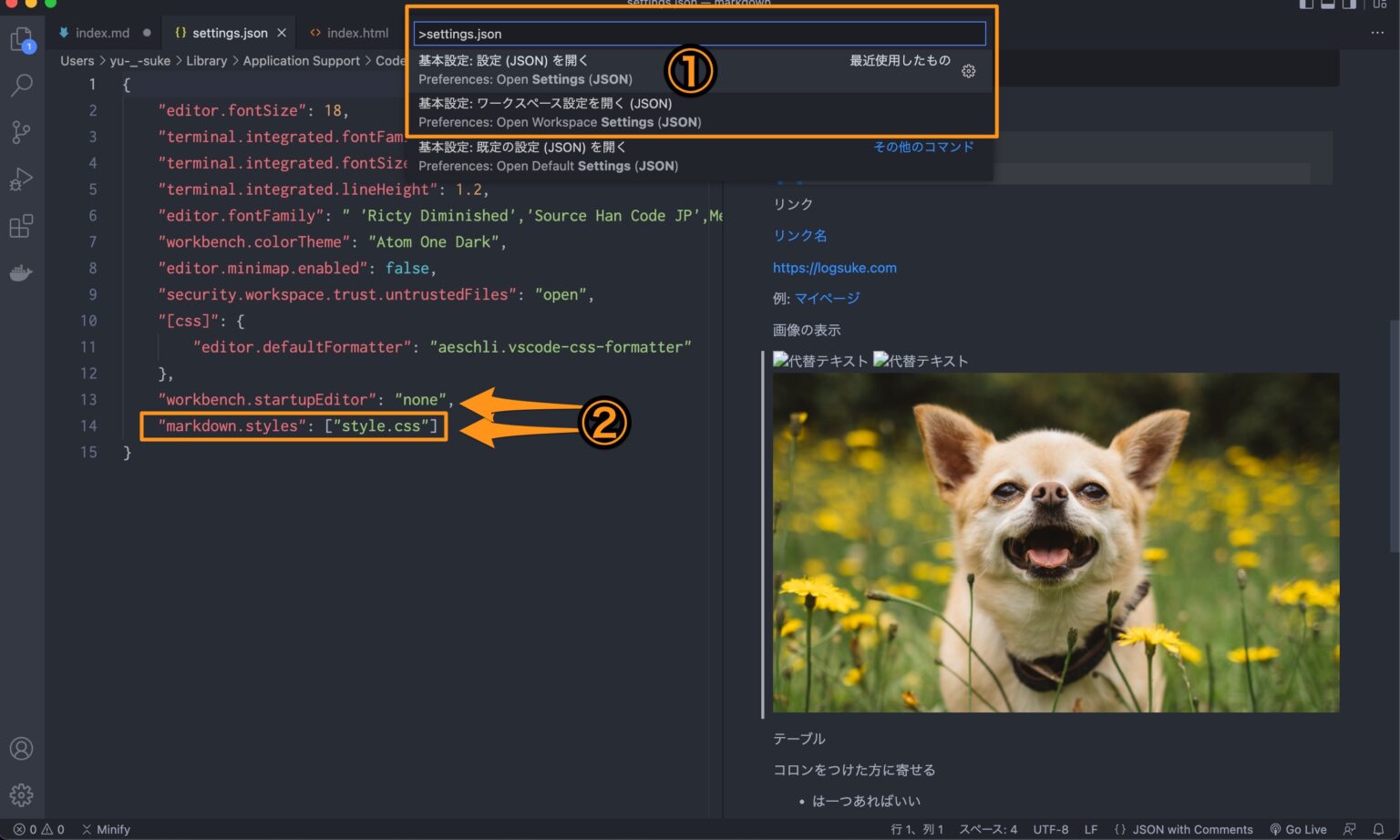Click the Go Live server icon
The width and height of the screenshot is (1400, 840).
pyautogui.click(x=1301, y=829)
